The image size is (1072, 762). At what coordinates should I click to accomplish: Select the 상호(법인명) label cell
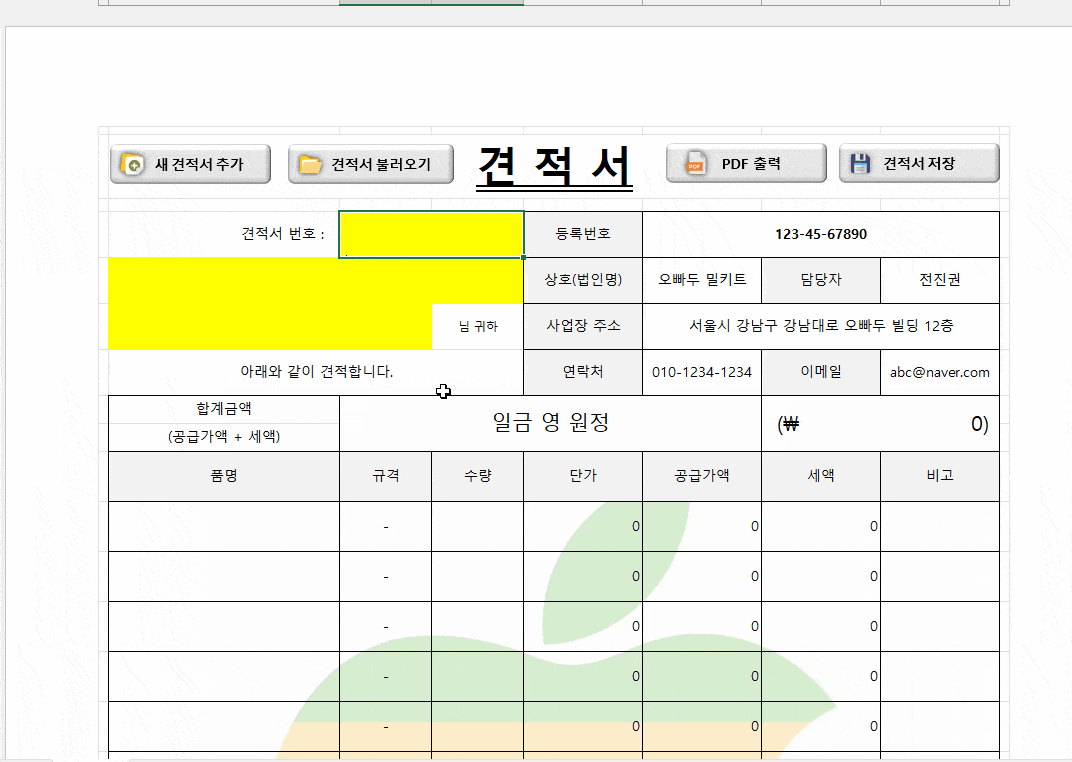583,280
